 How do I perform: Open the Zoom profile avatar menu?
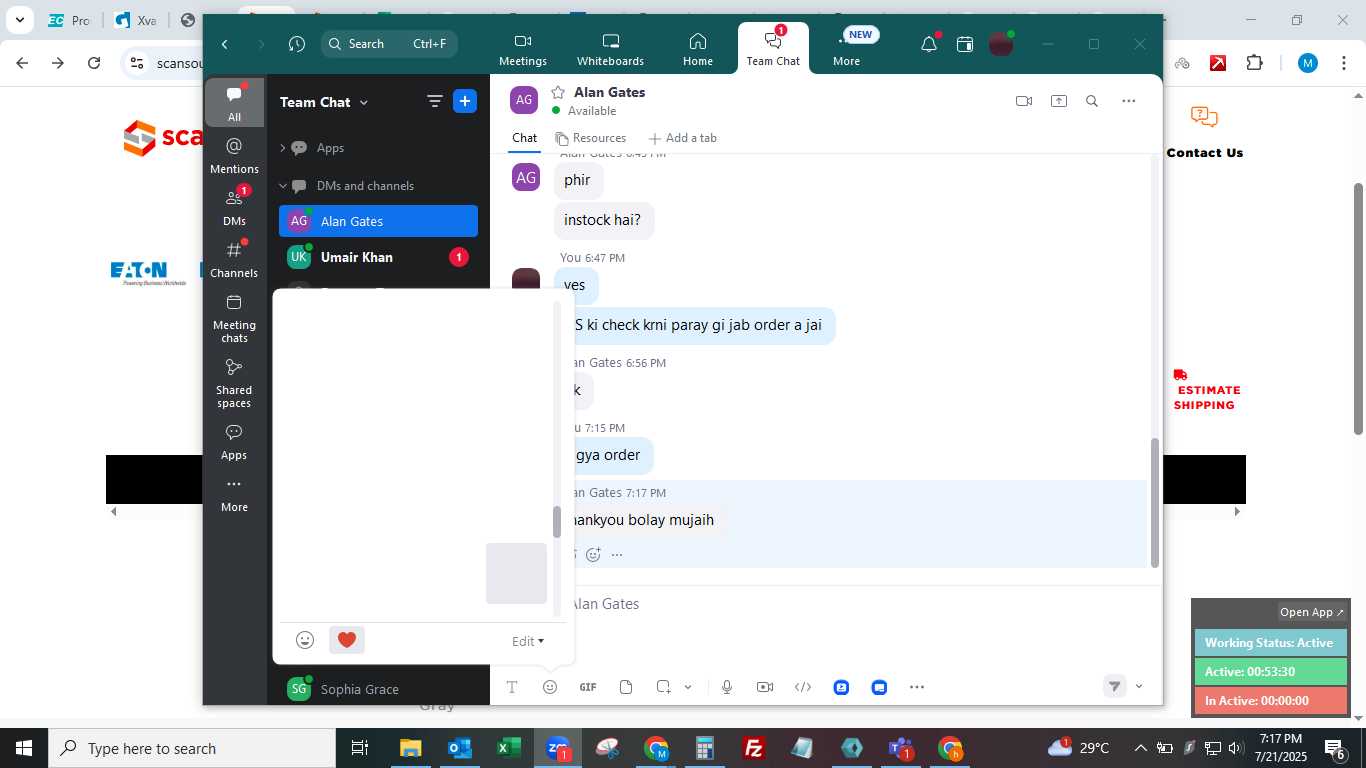tap(1001, 44)
